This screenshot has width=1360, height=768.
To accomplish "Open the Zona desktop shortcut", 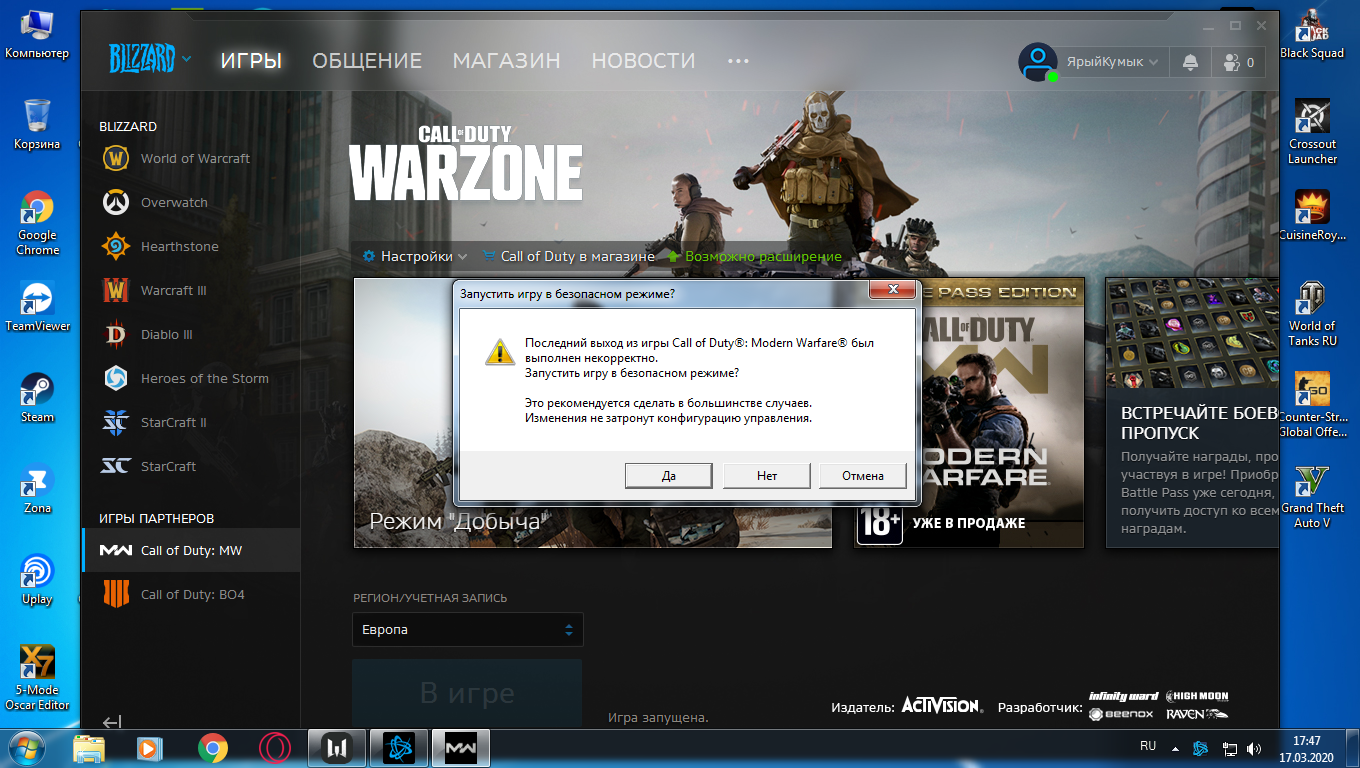I will pos(37,489).
